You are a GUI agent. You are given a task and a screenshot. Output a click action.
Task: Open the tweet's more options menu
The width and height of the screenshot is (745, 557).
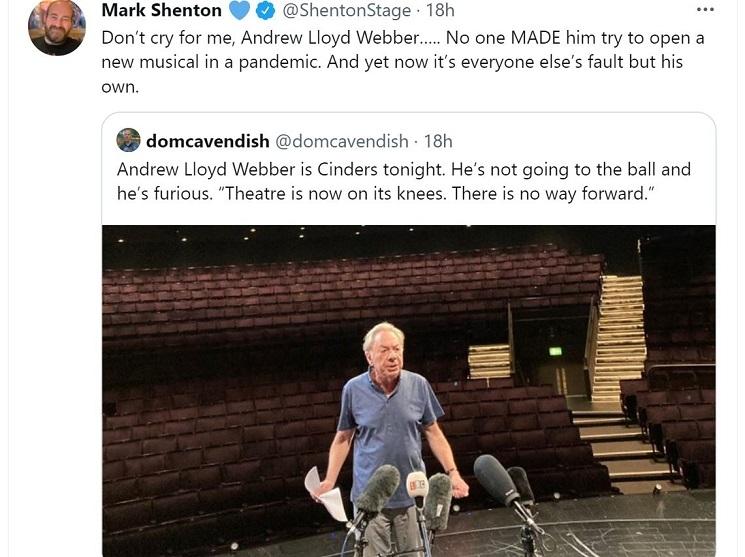pyautogui.click(x=705, y=10)
